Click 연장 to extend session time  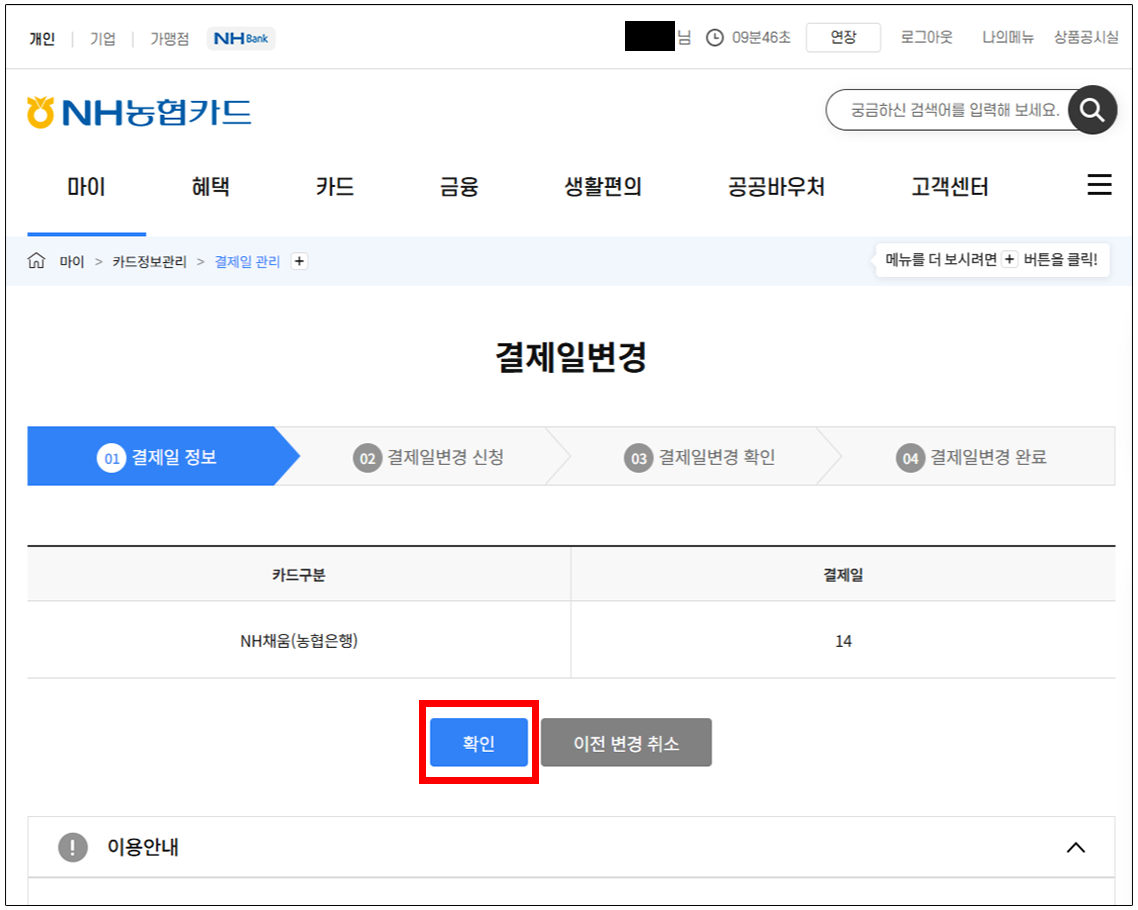pyautogui.click(x=843, y=38)
